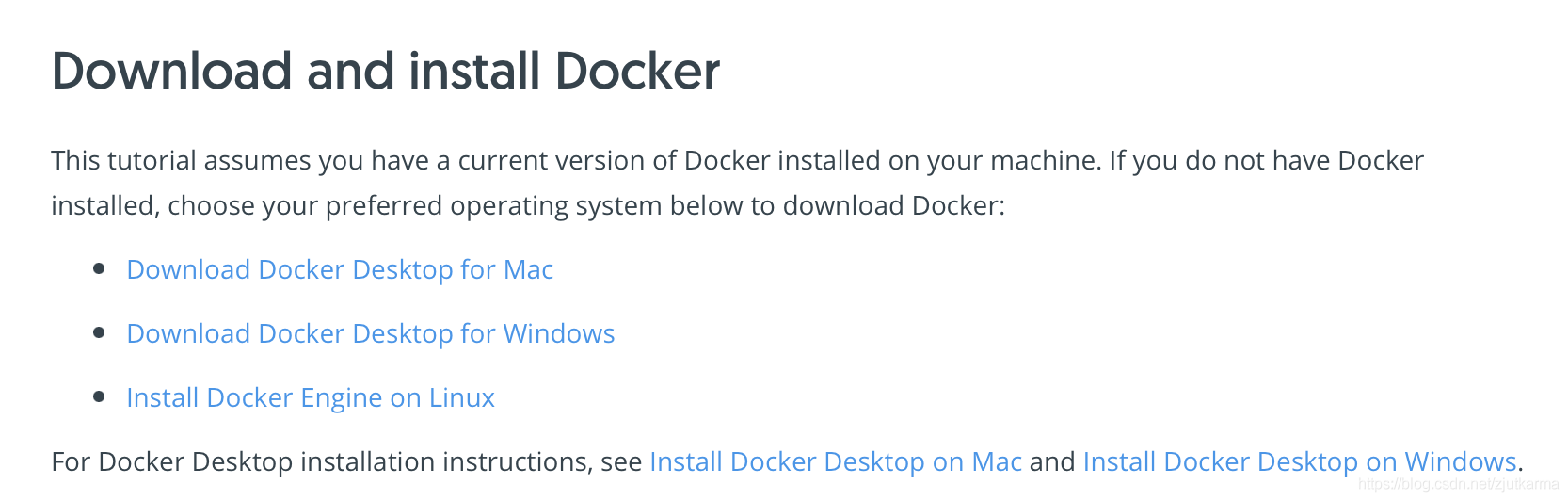Click the word 'Windows' in the second bulleted link
This screenshot has height=501, width=1568.
click(x=559, y=334)
